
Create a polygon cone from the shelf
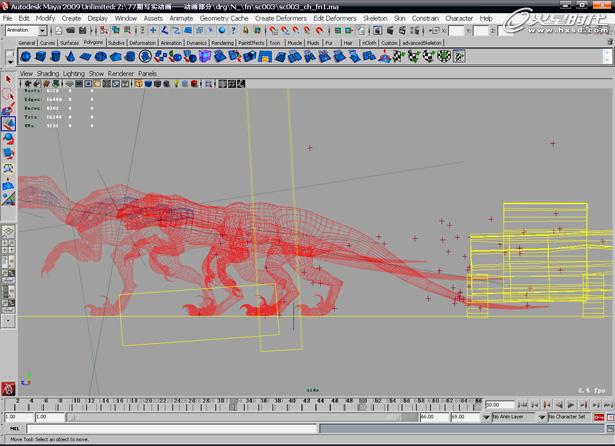pyautogui.click(x=70, y=56)
